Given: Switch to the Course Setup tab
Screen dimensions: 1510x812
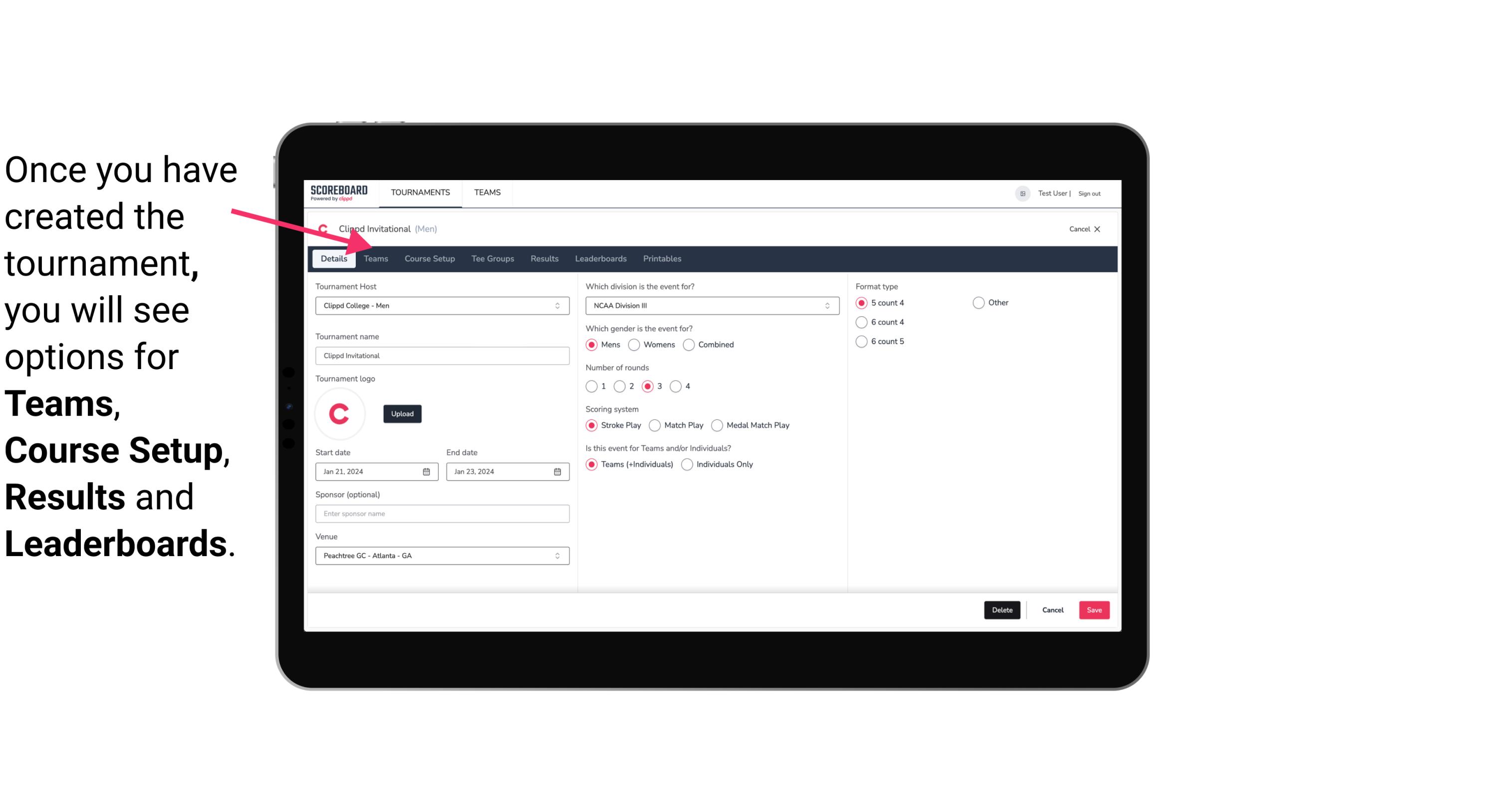Looking at the screenshot, I should click(x=429, y=258).
